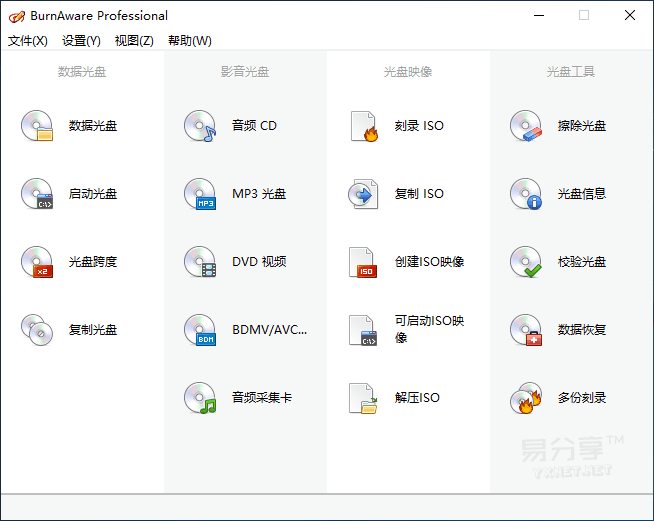Click the 光盘跨度 text label
The image size is (654, 521).
93,262
